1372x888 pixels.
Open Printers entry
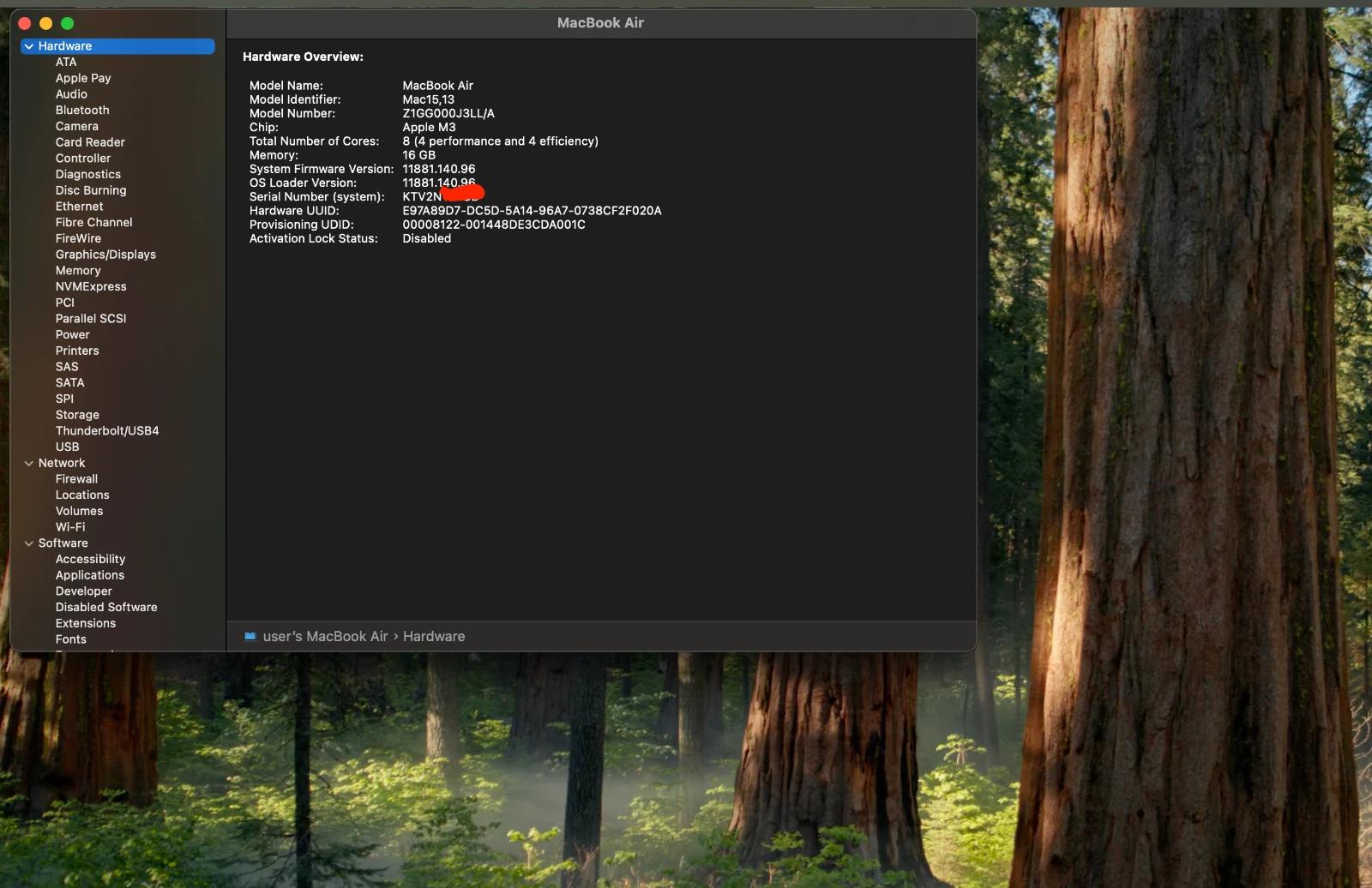(77, 351)
